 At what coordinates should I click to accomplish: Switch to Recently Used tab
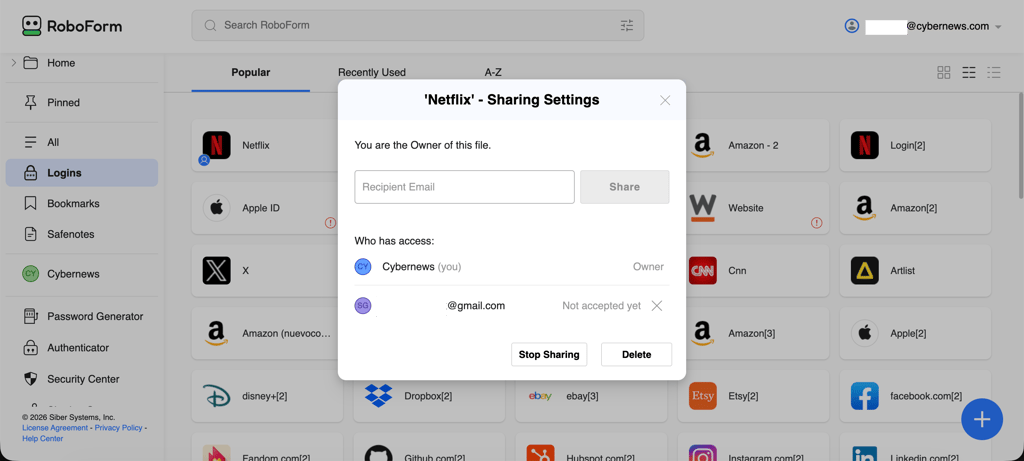point(372,72)
